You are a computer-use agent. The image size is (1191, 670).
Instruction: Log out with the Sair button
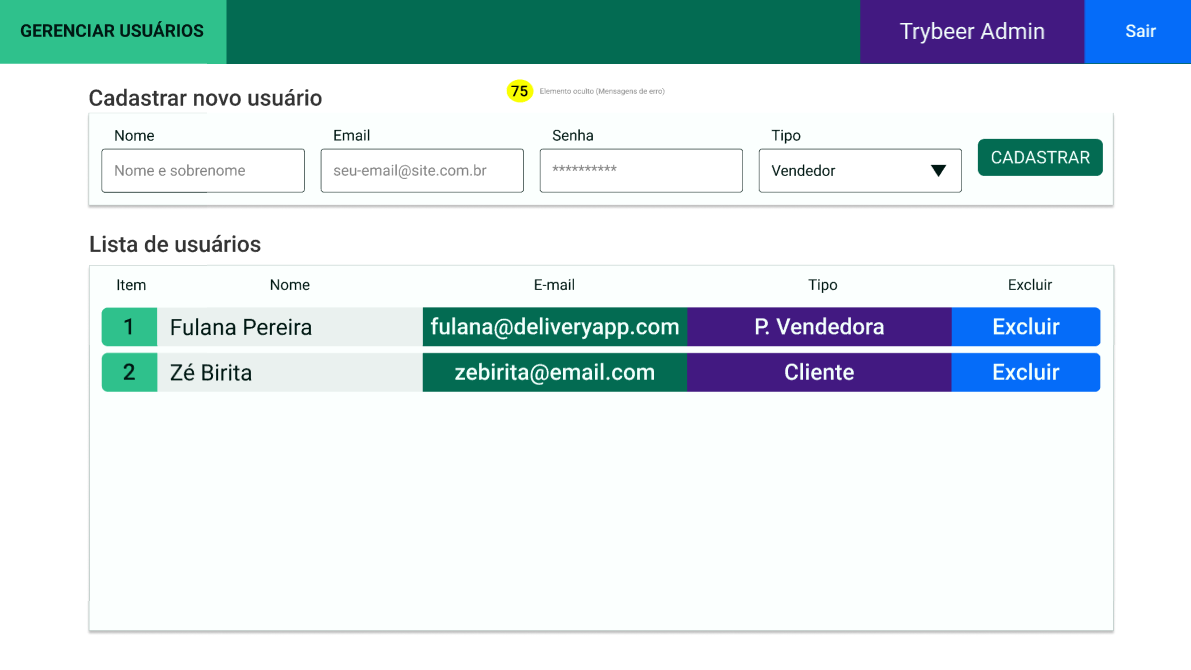click(x=1139, y=31)
